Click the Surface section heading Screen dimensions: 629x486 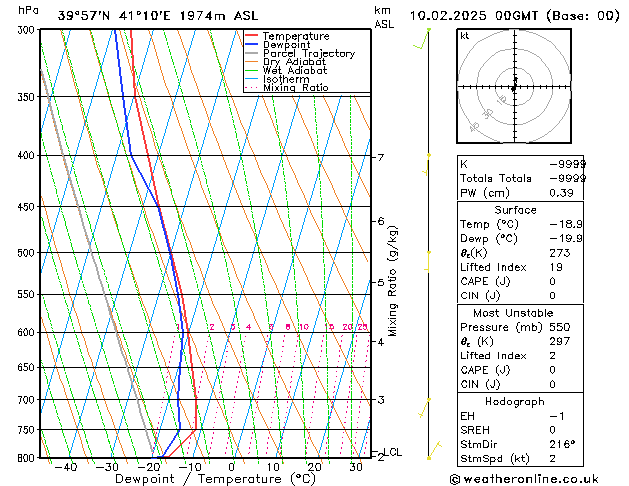click(515, 210)
